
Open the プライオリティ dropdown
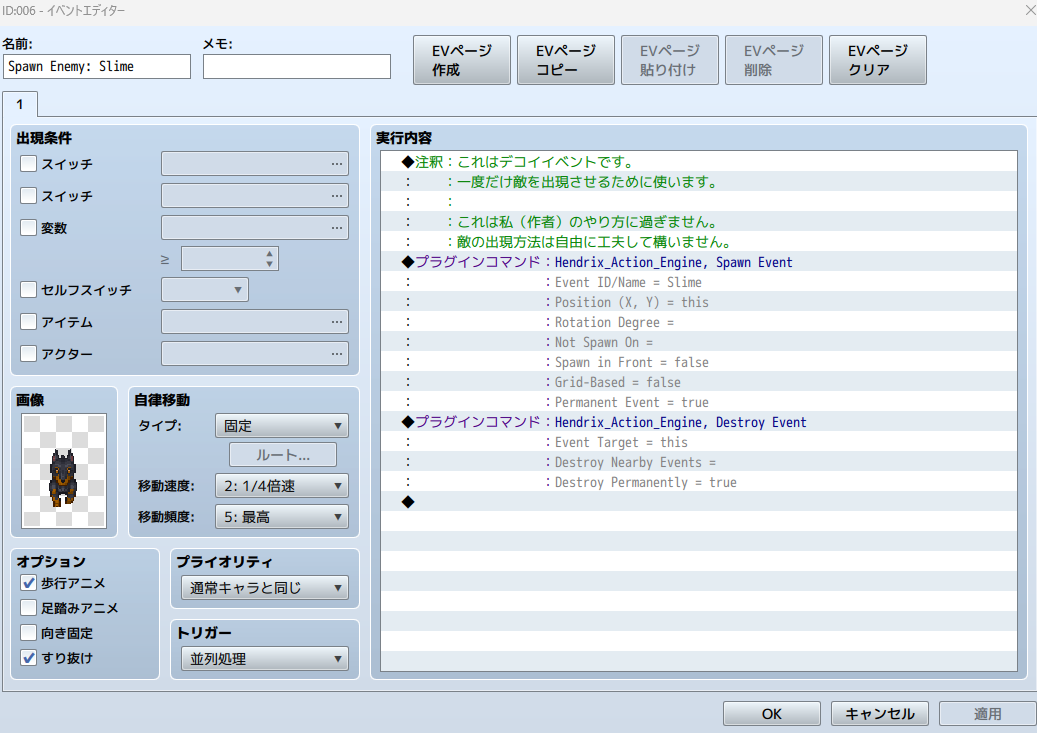coord(264,587)
